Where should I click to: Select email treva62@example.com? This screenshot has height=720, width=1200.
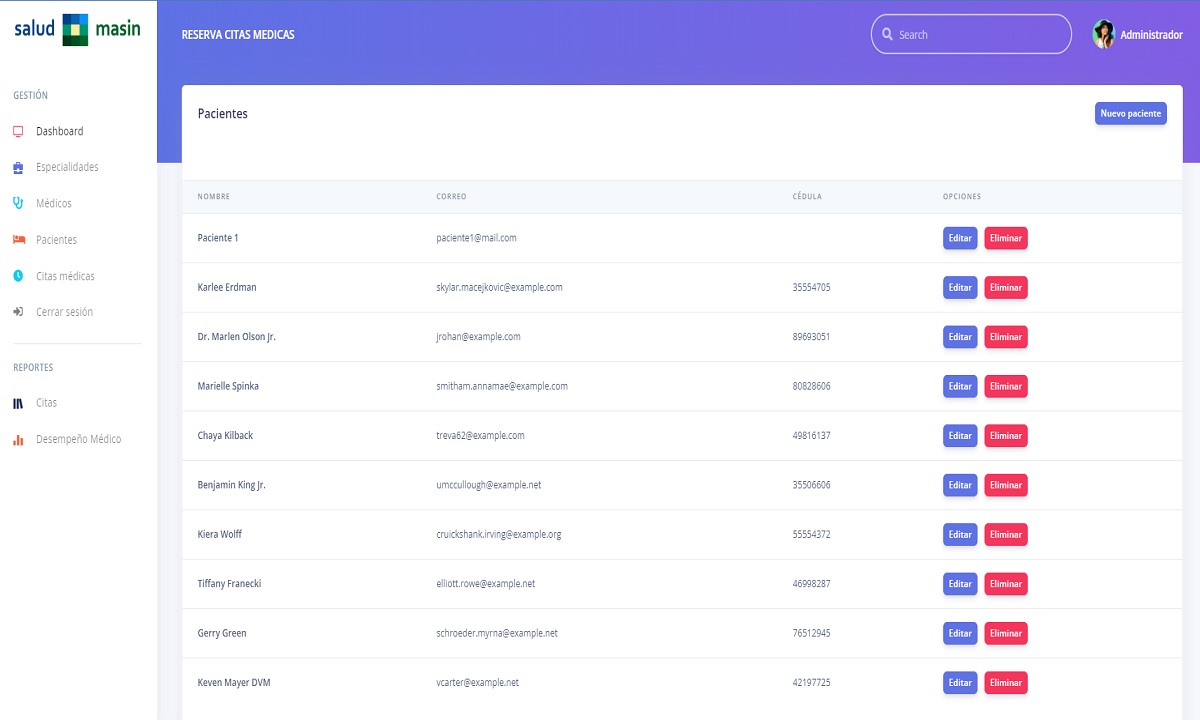tap(480, 435)
